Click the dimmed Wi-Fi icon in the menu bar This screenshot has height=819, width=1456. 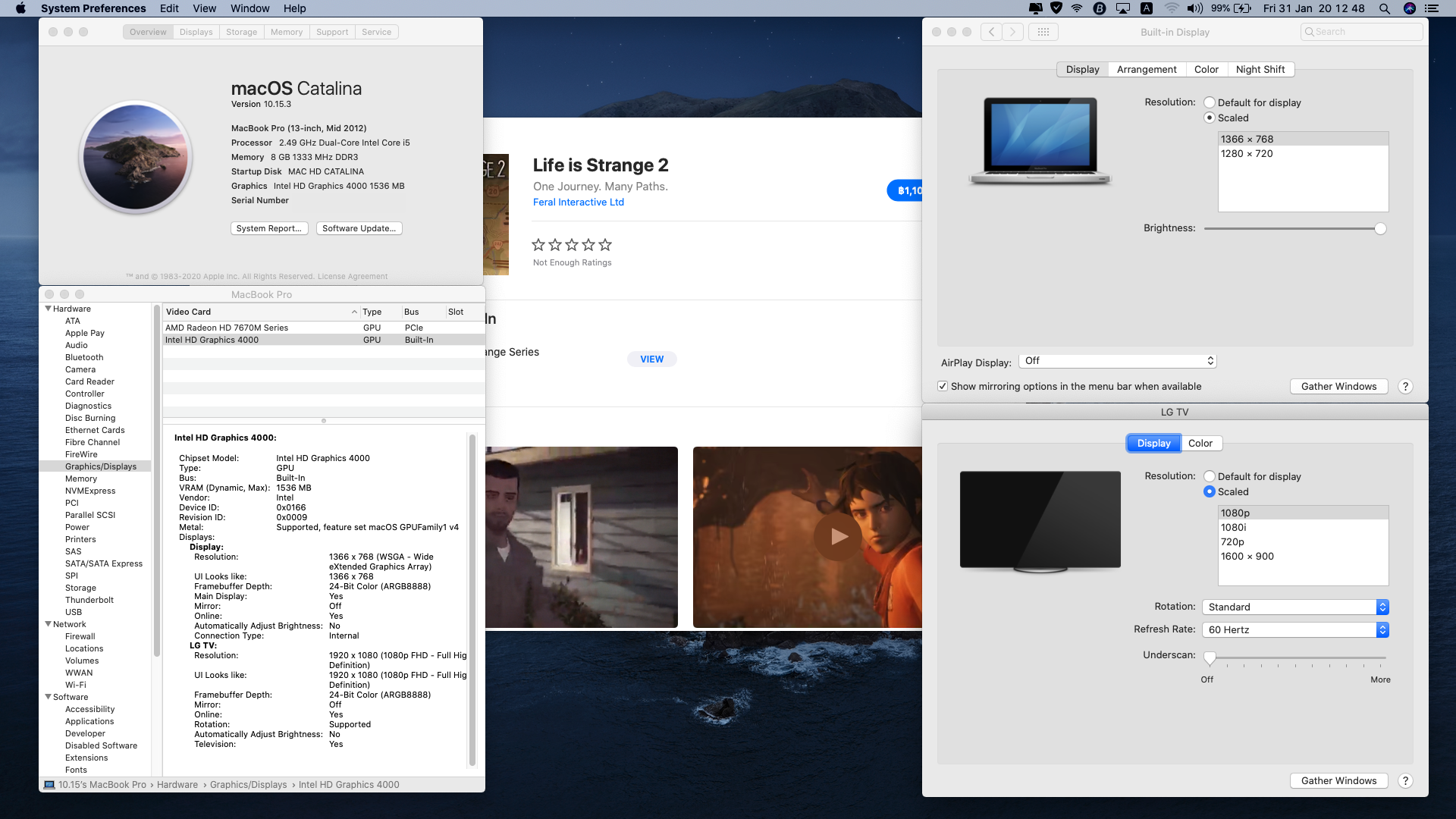point(1172,8)
